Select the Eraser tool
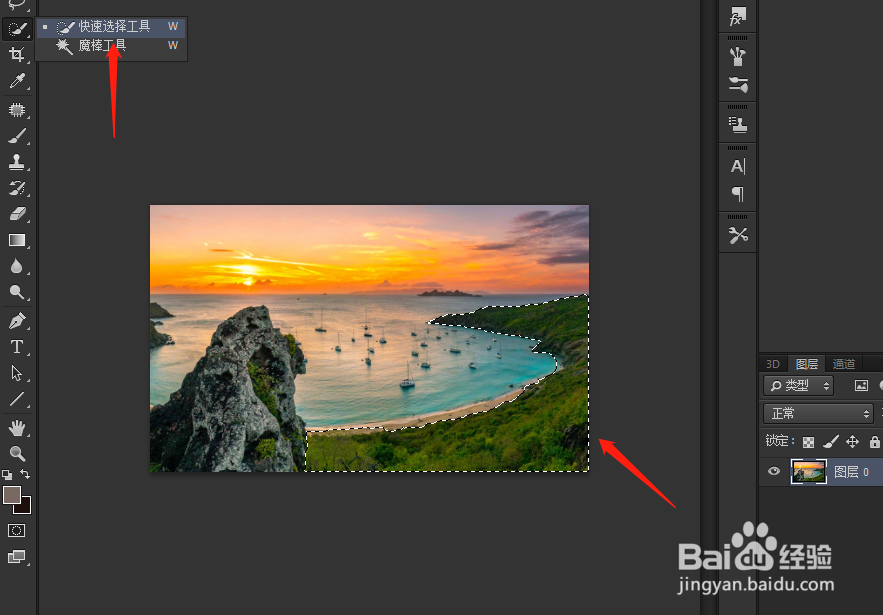The height and width of the screenshot is (615, 883). pos(17,214)
